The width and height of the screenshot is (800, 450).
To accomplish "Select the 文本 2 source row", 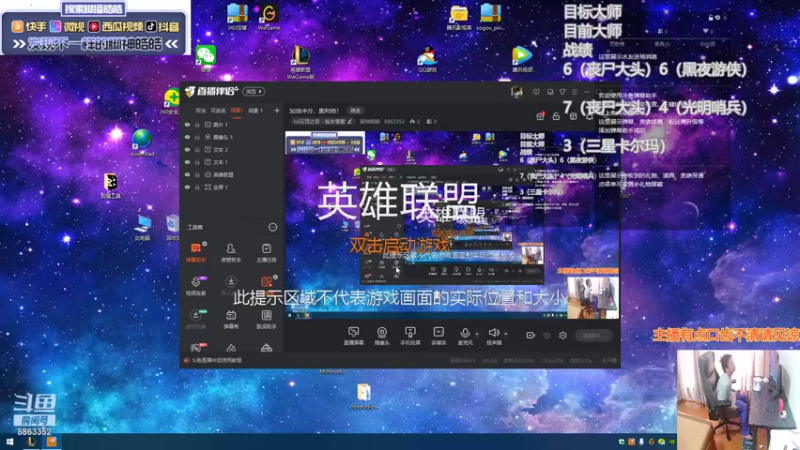I will tap(232, 149).
